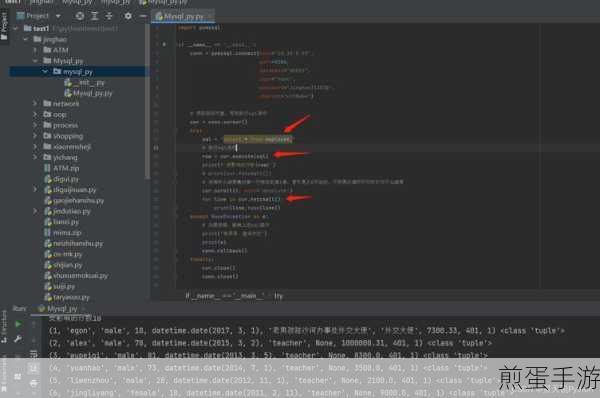This screenshot has width=600, height=398.
Task: Collapse the selected mysql_py package arrow
Action: [x=45, y=71]
